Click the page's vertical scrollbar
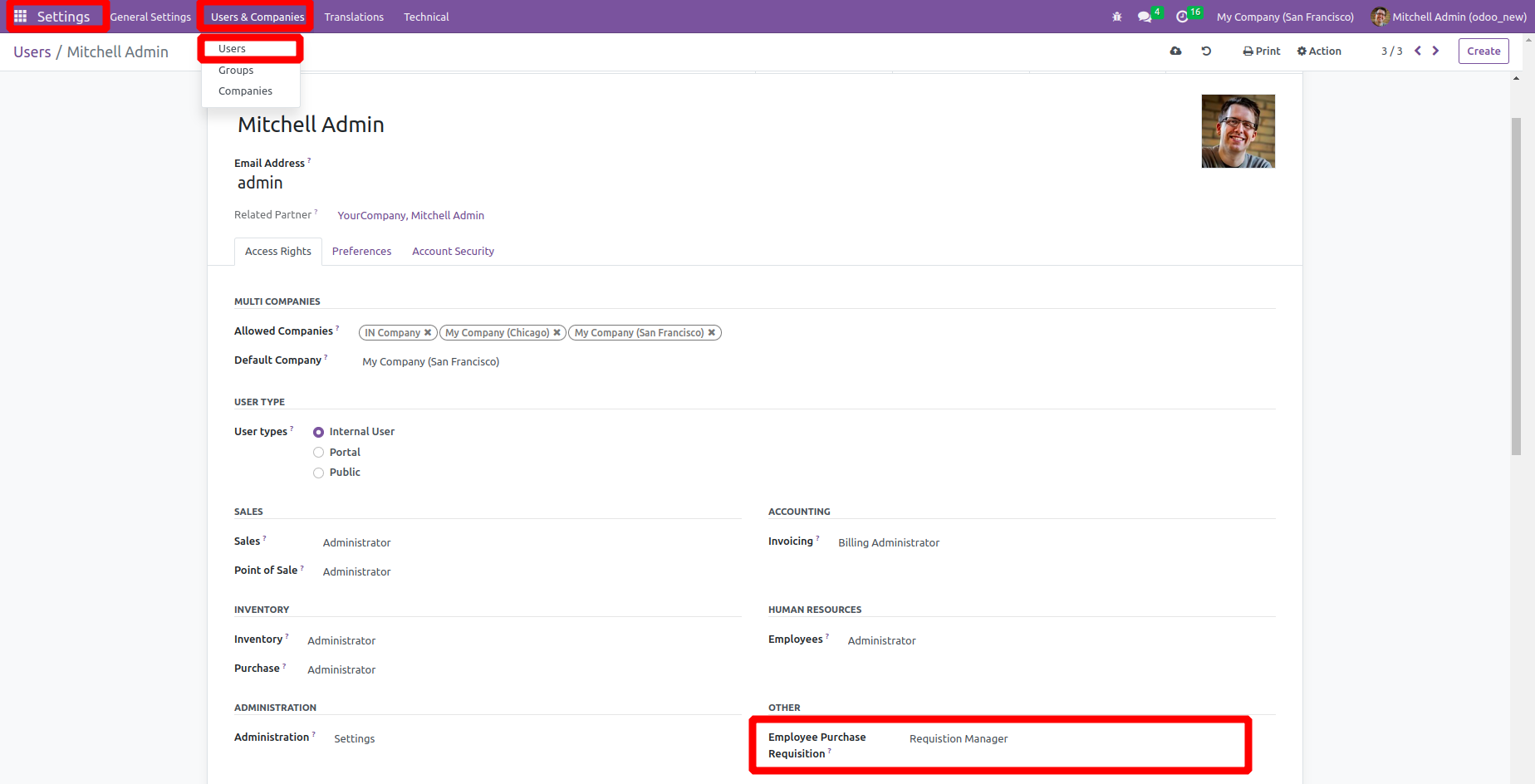 pos(1516,287)
